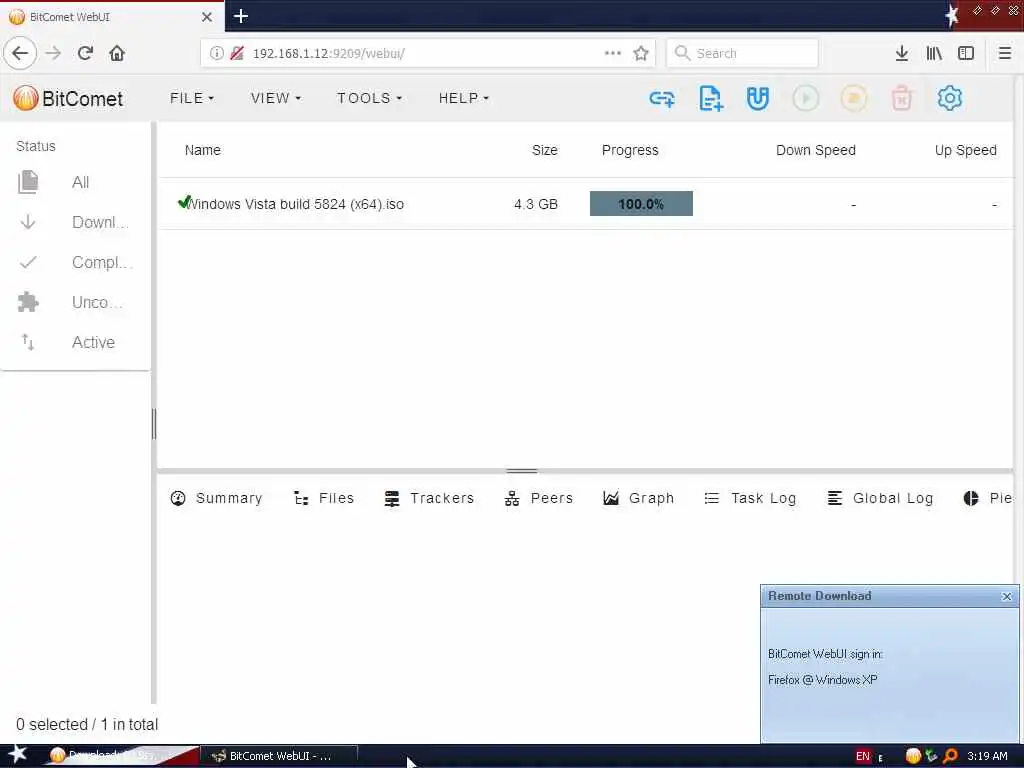Click the magnet link icon
Screen dimensions: 1024x768
758,99
